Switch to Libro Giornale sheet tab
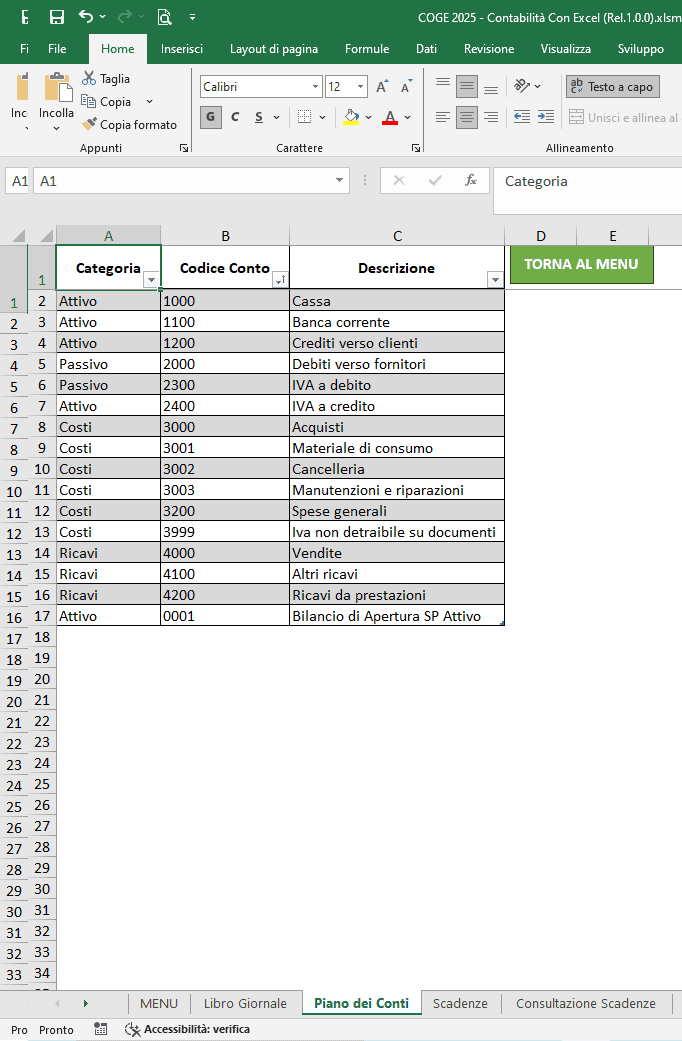The image size is (682, 1041). 245,1003
